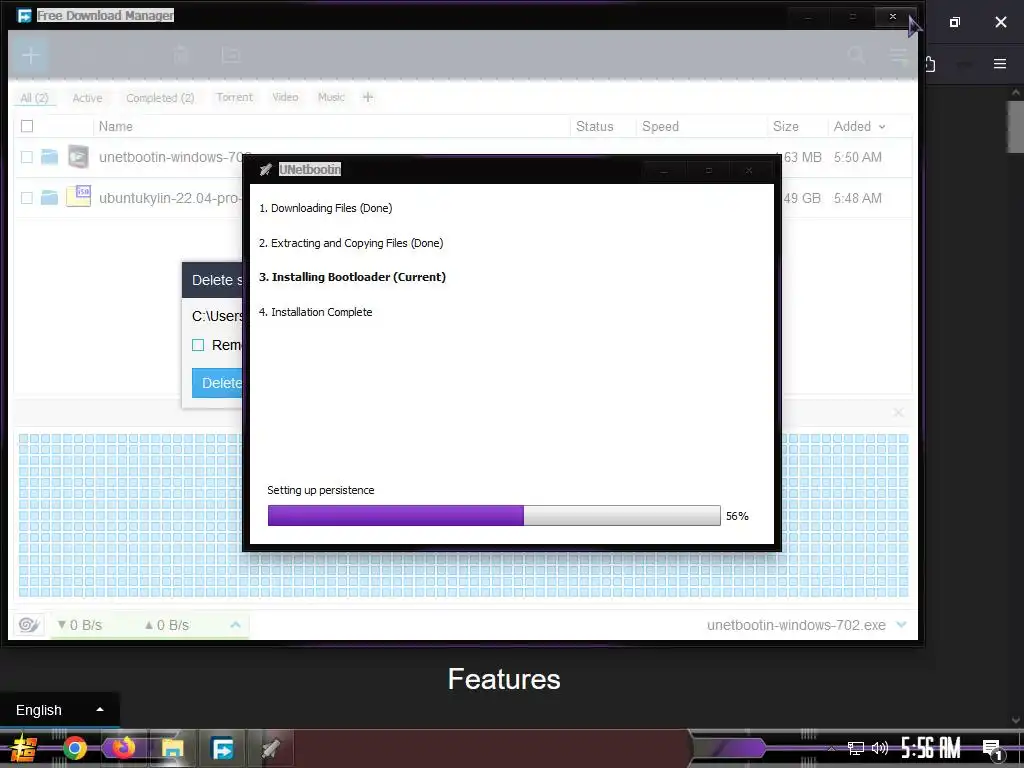
Task: Open folder for unetbootin-windows download row
Action: click(50, 157)
